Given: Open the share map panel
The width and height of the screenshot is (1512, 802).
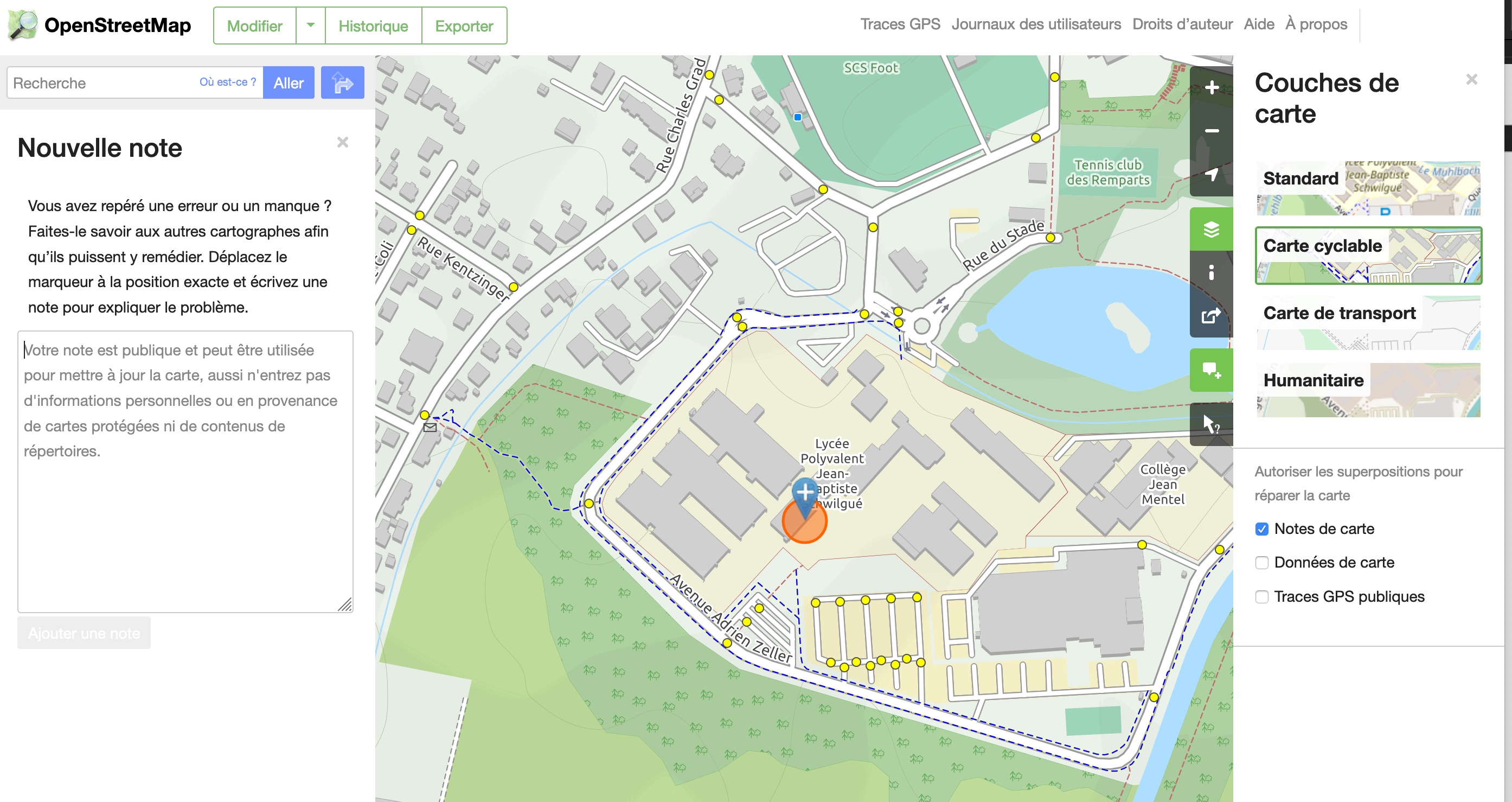Looking at the screenshot, I should pos(1212,316).
